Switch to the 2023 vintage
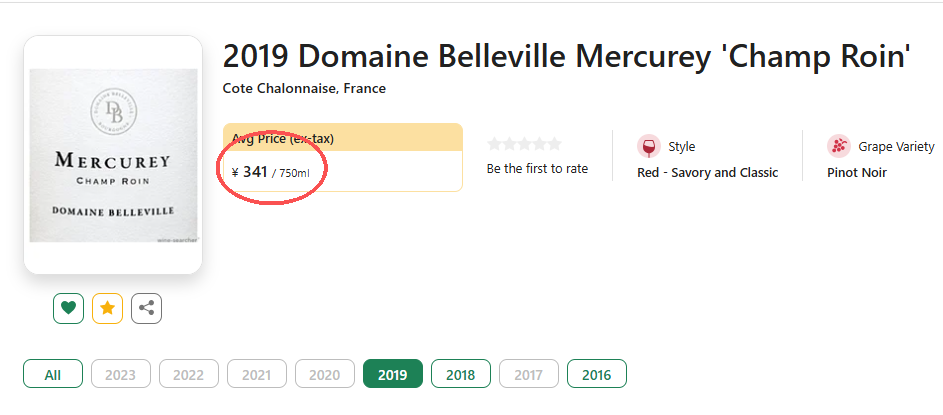Image resolution: width=943 pixels, height=415 pixels. [x=120, y=375]
